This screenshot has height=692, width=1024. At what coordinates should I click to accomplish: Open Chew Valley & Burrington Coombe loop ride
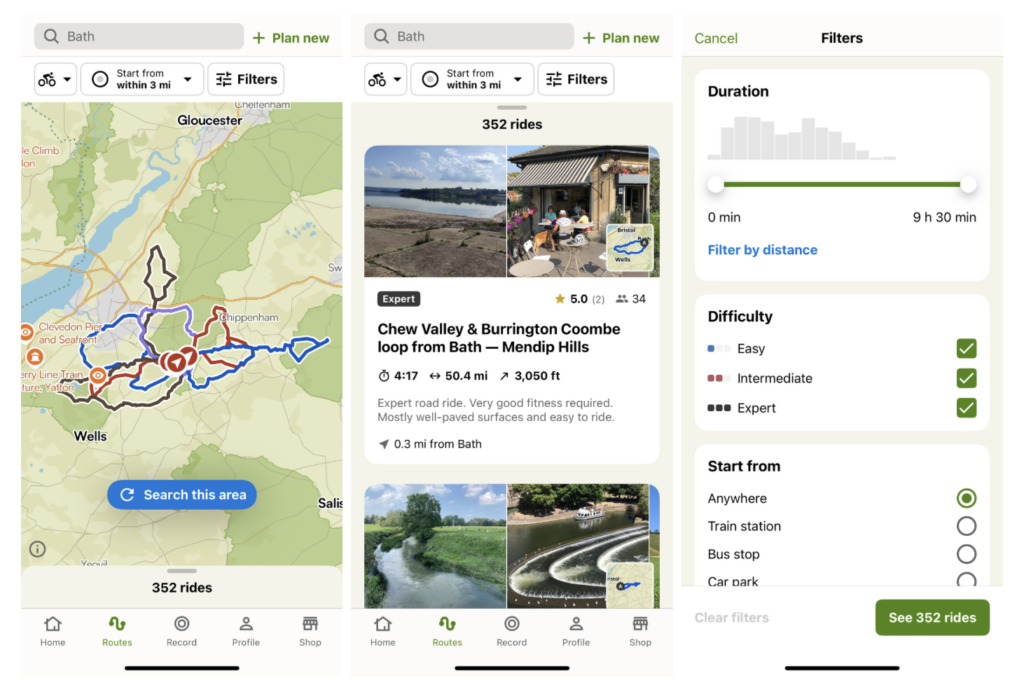(x=499, y=338)
